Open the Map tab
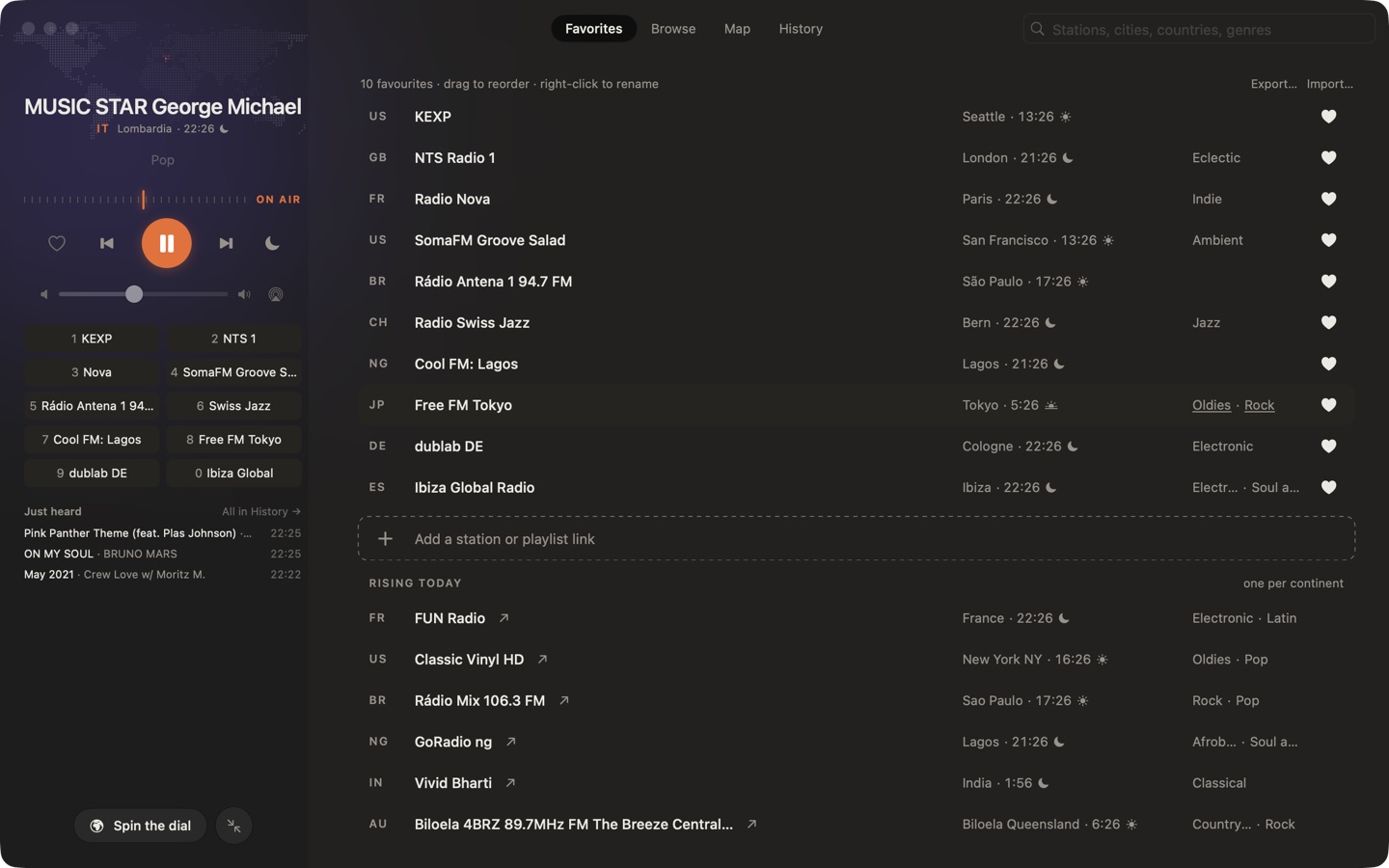 click(737, 29)
